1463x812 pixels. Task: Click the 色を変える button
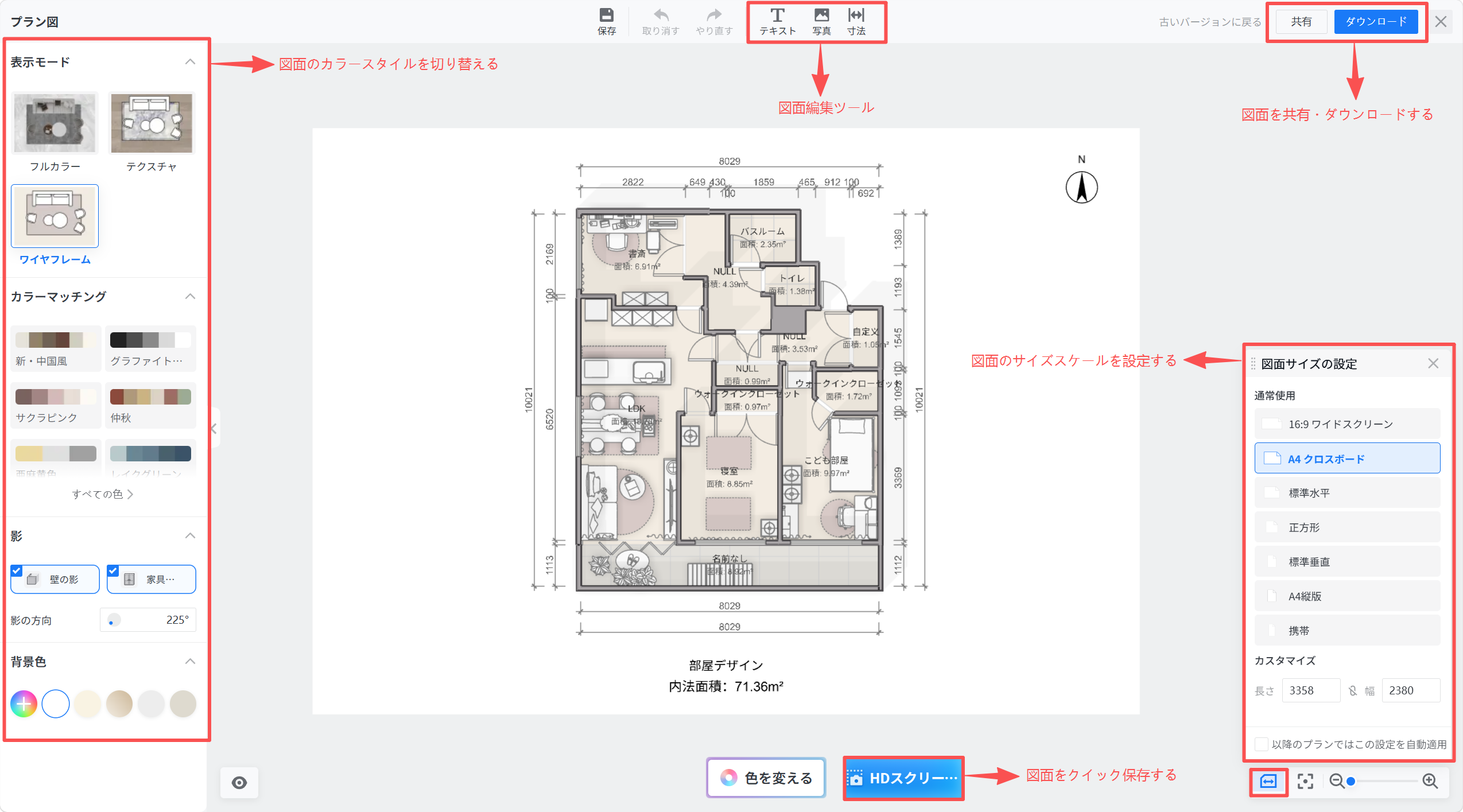(x=766, y=778)
